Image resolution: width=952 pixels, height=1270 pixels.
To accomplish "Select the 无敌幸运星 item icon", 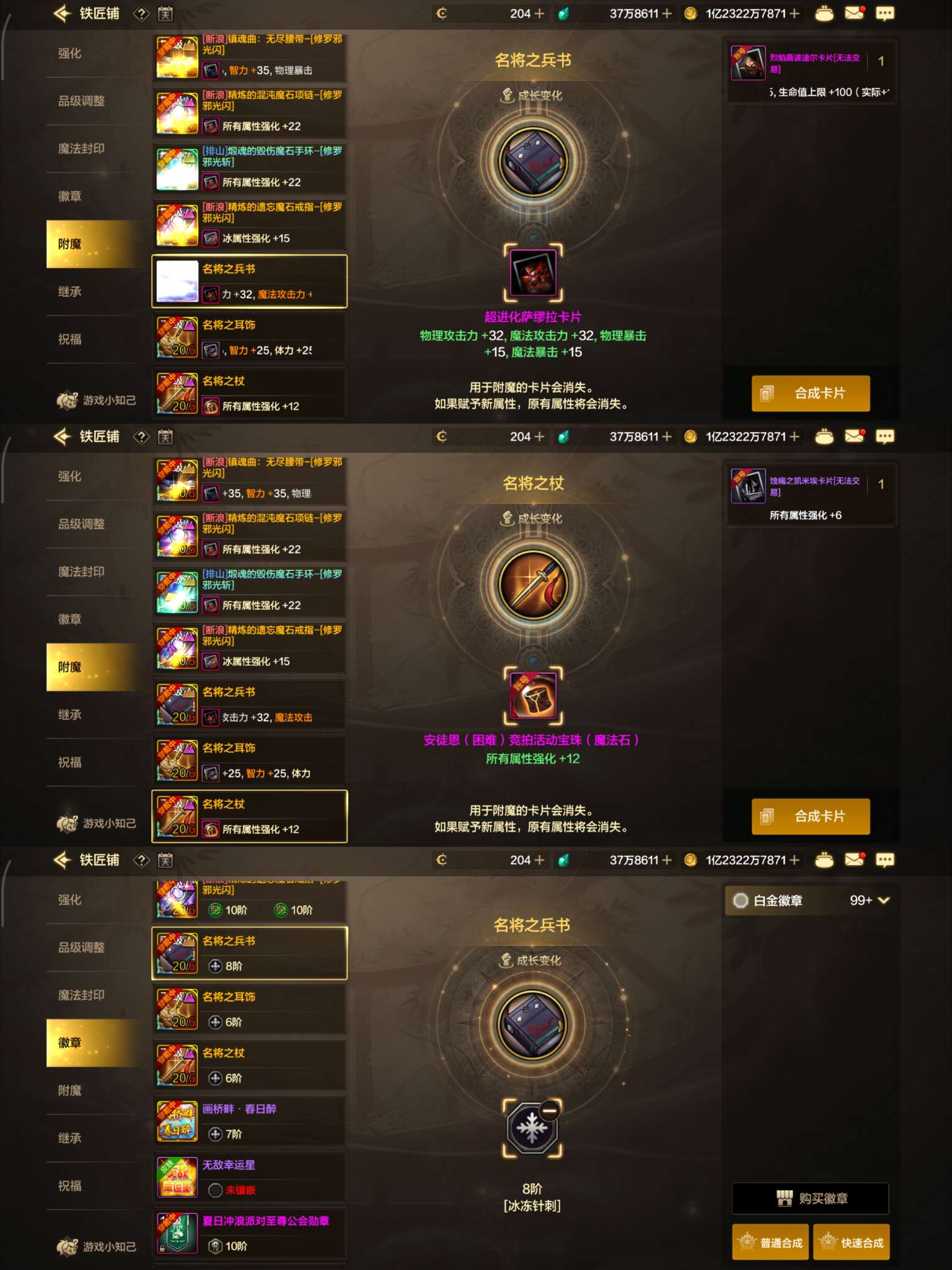I will (177, 1177).
